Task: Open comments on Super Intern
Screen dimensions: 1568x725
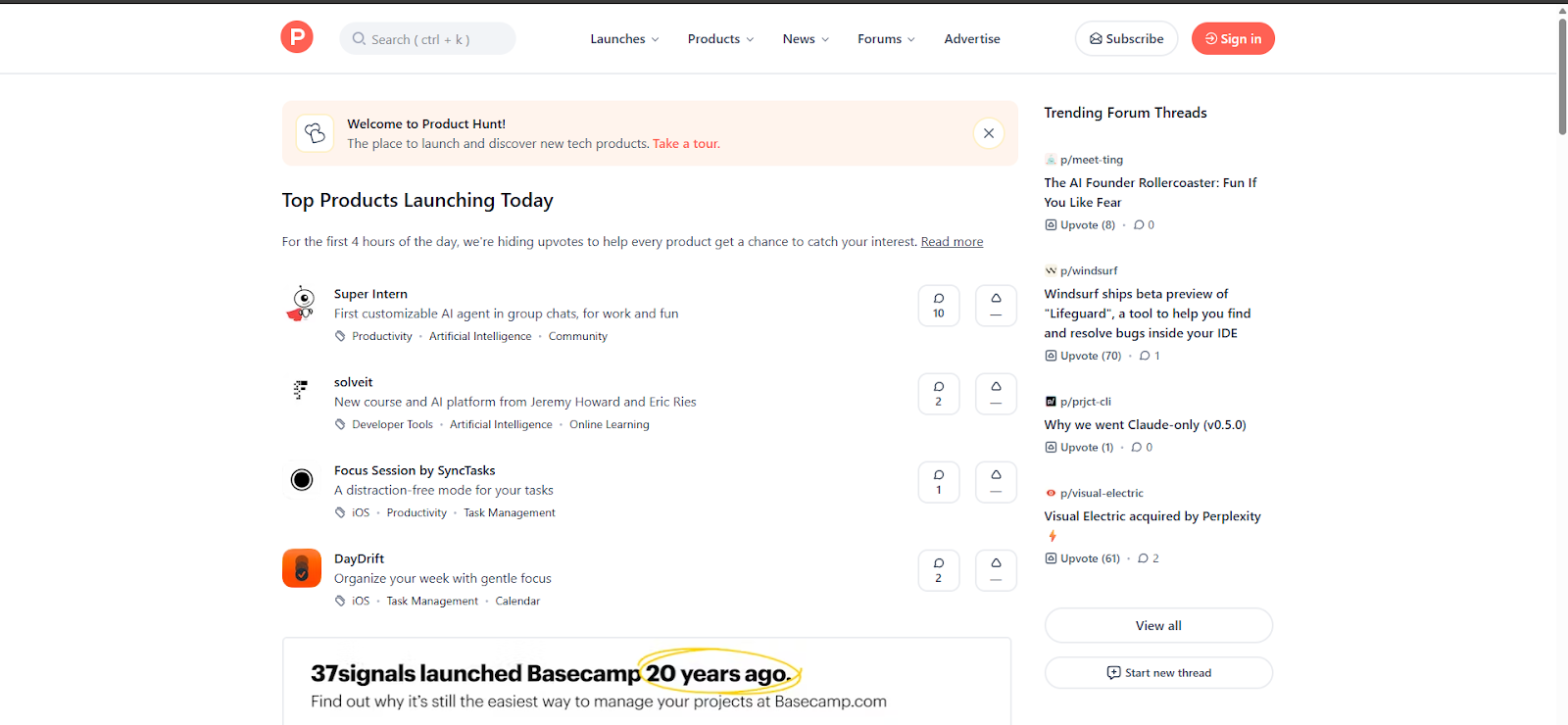Action: click(x=939, y=306)
